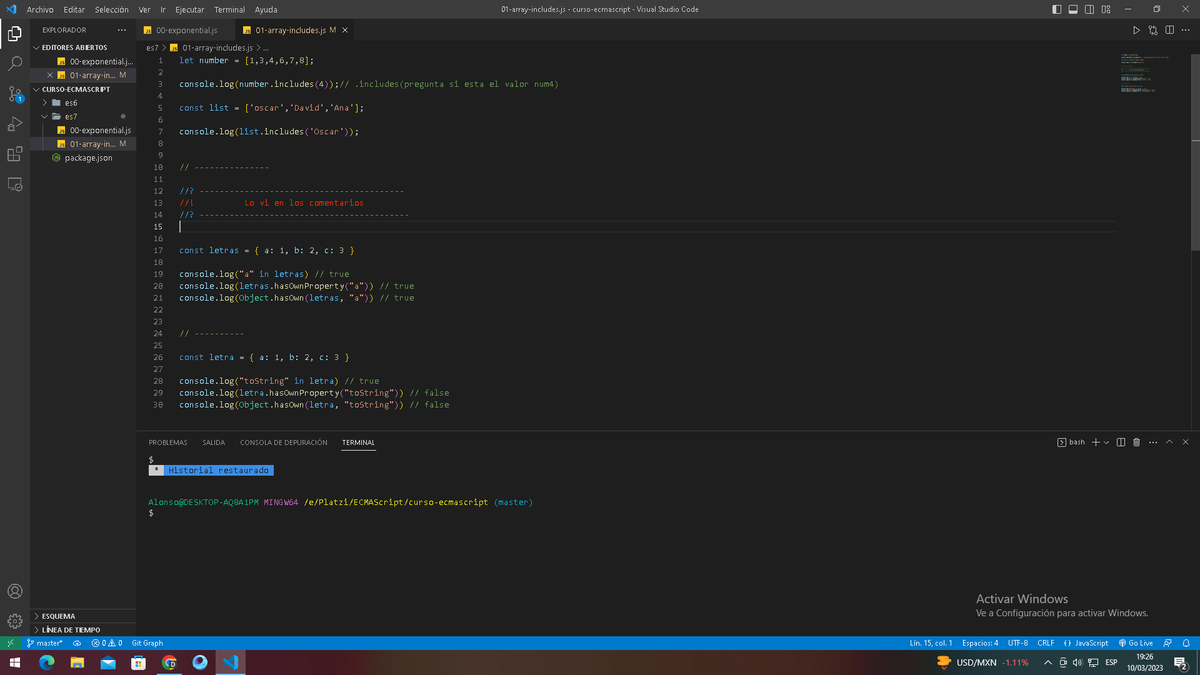Expand the Esquema section
The width and height of the screenshot is (1200, 675).
point(83,616)
